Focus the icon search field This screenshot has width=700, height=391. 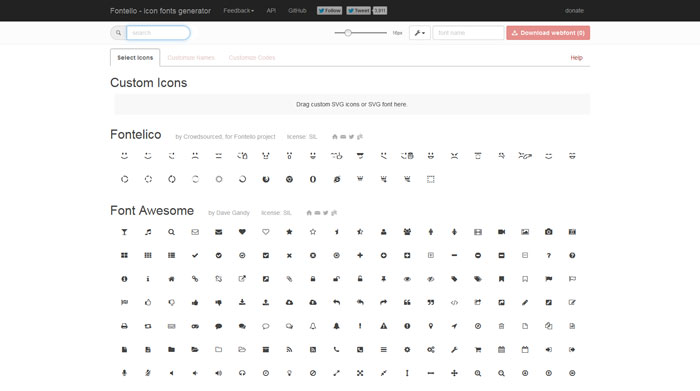158,33
